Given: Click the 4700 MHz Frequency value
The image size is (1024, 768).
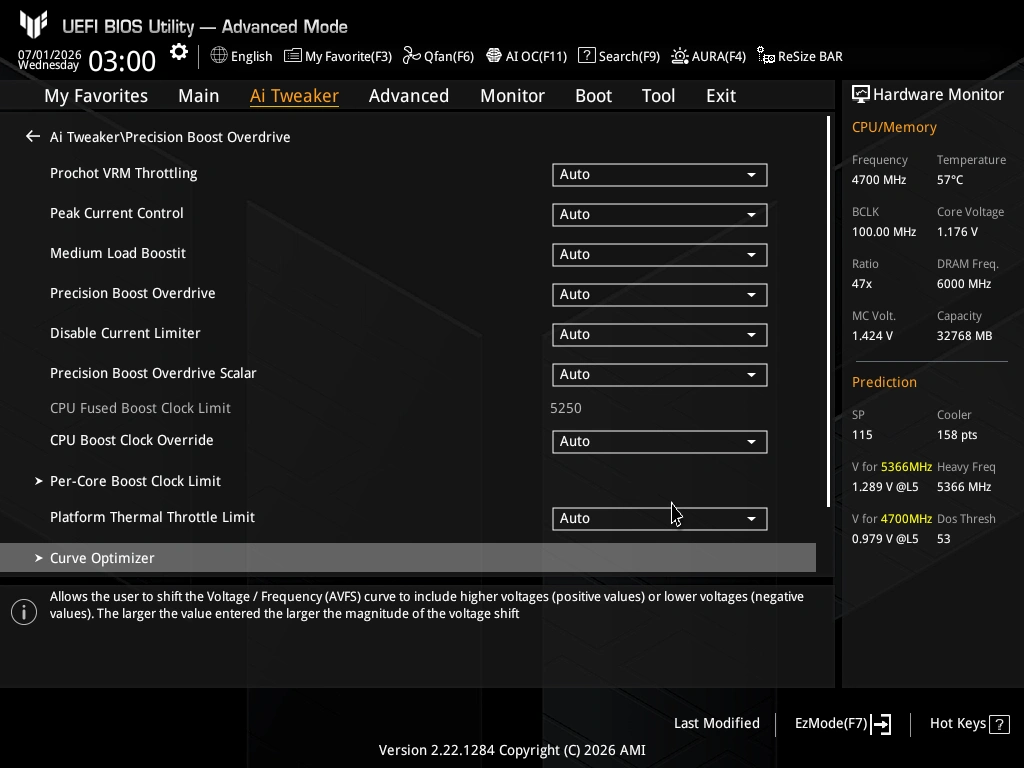Looking at the screenshot, I should coord(878,180).
